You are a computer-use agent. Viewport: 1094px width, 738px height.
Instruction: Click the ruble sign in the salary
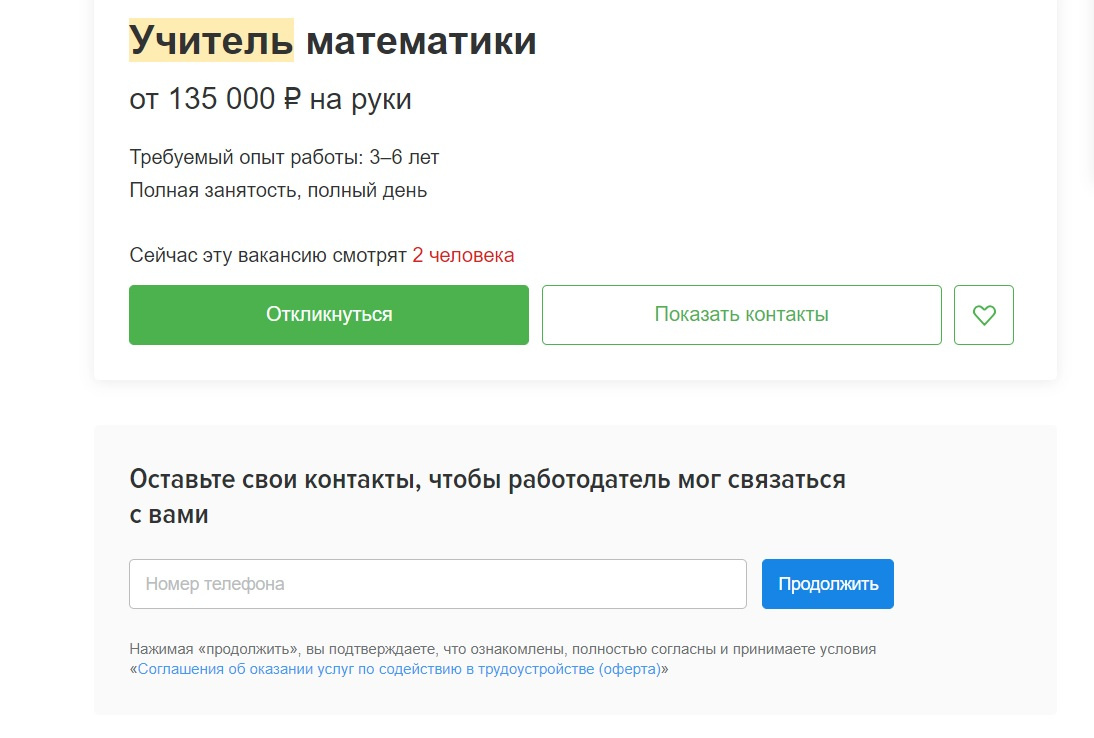(292, 99)
